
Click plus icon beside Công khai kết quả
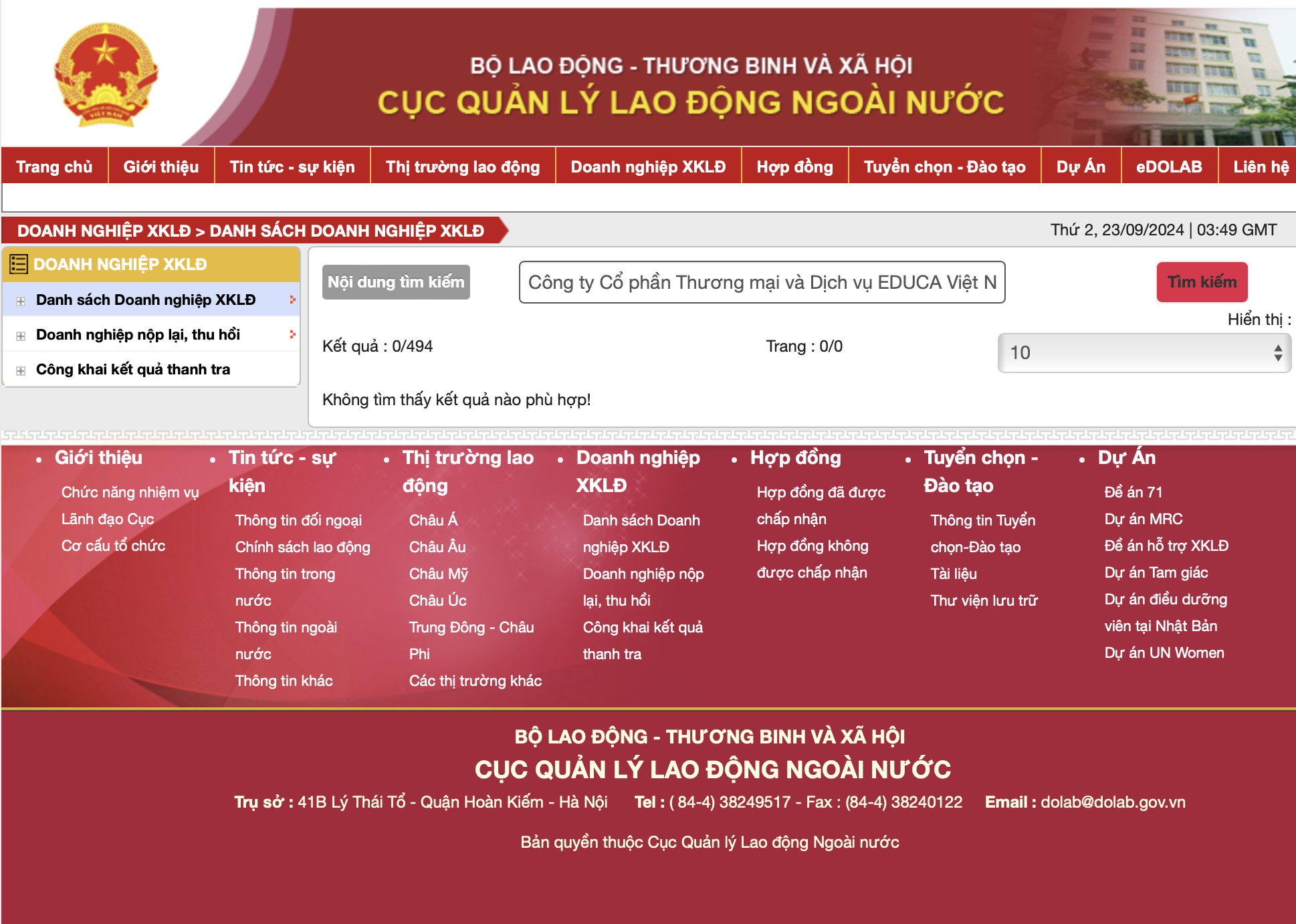(21, 370)
